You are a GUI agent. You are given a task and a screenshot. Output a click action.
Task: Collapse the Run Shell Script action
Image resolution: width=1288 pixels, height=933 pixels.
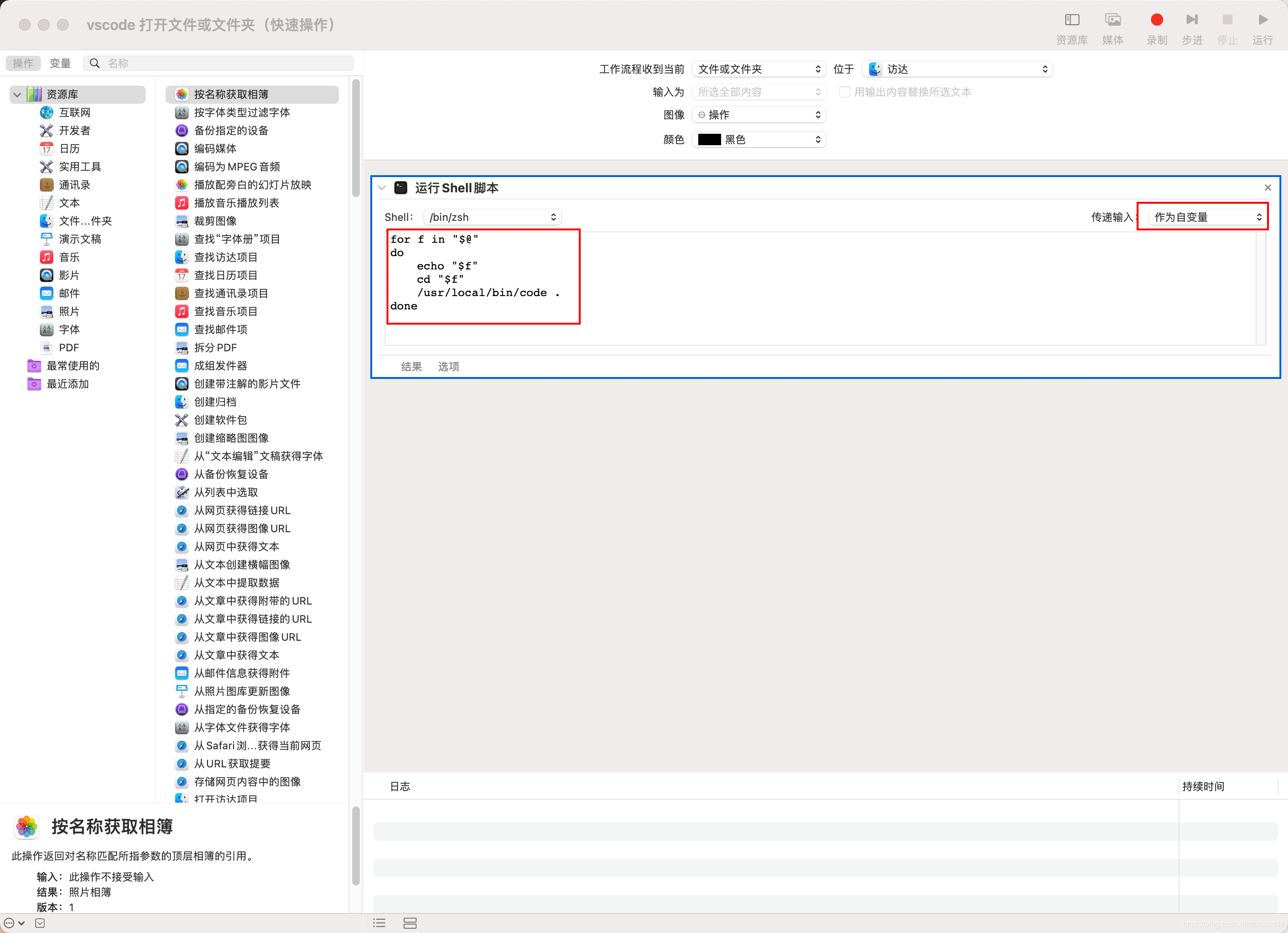382,188
